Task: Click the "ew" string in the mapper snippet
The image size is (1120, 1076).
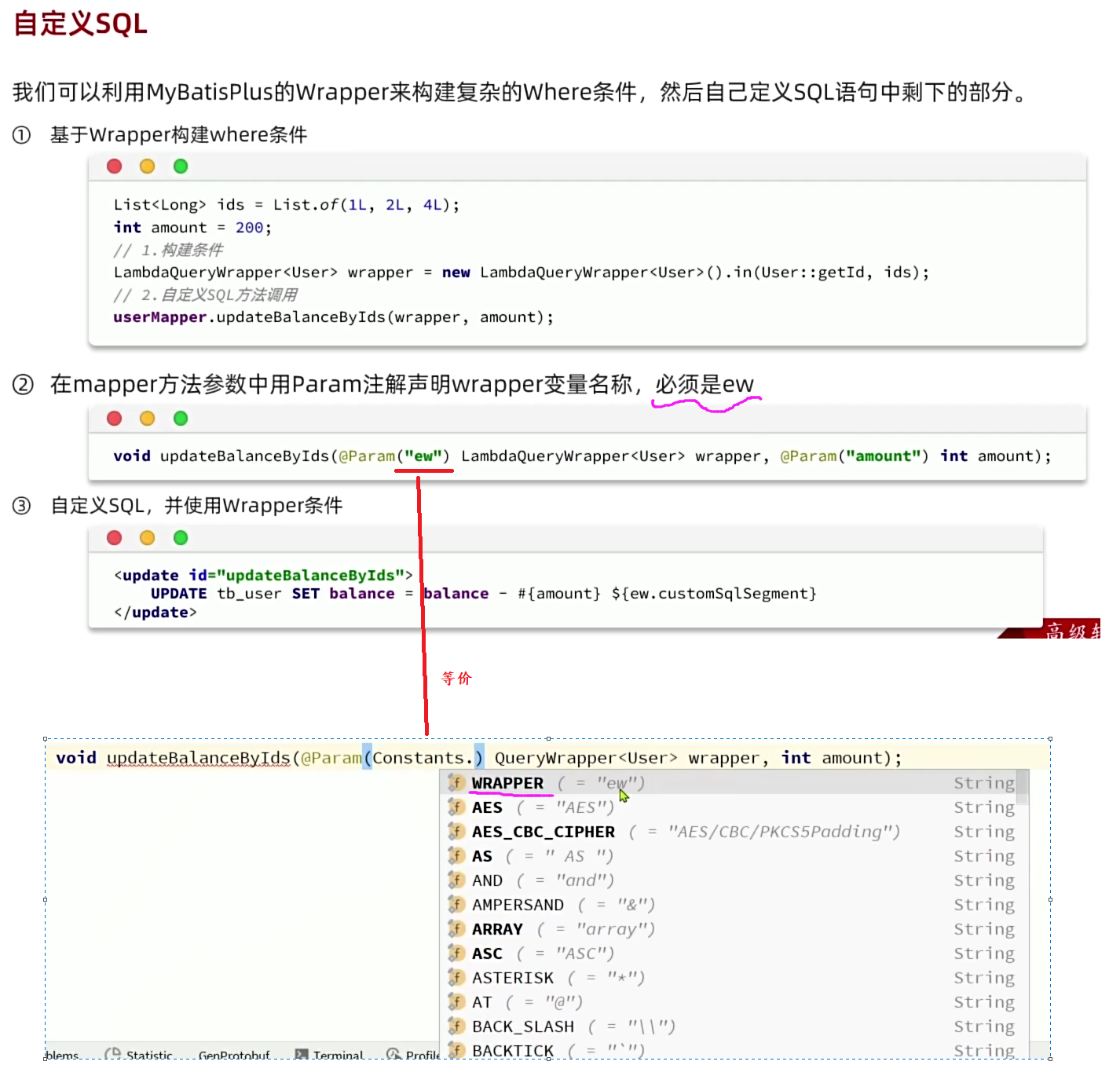Action: pos(423,456)
